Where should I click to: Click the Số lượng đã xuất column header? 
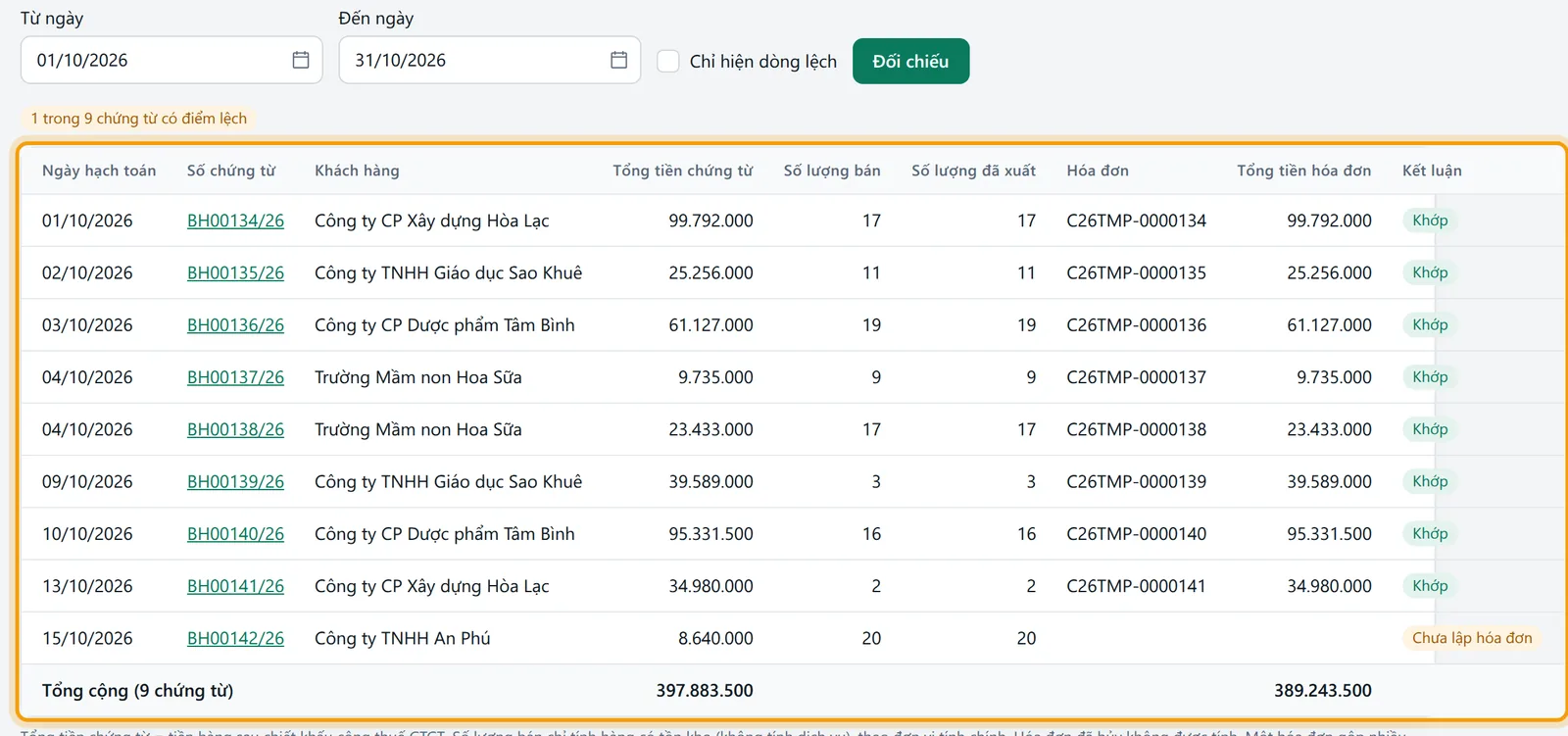[x=973, y=171]
